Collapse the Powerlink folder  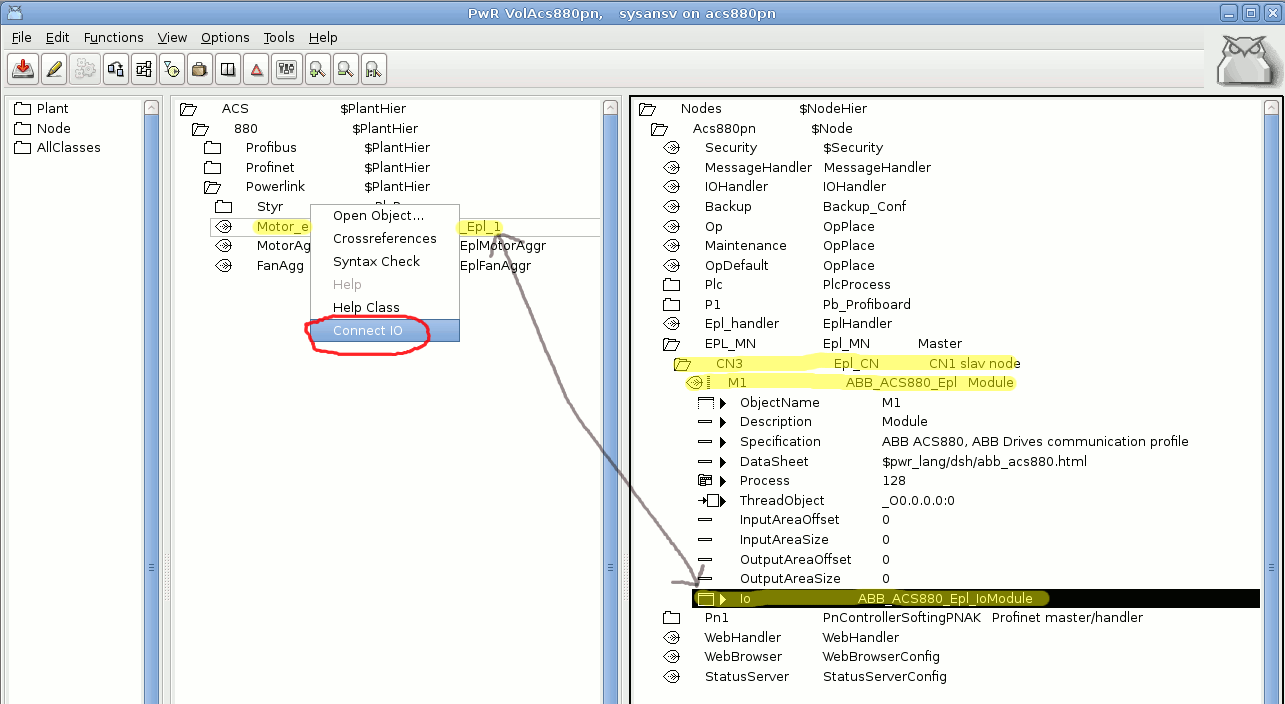tap(212, 187)
